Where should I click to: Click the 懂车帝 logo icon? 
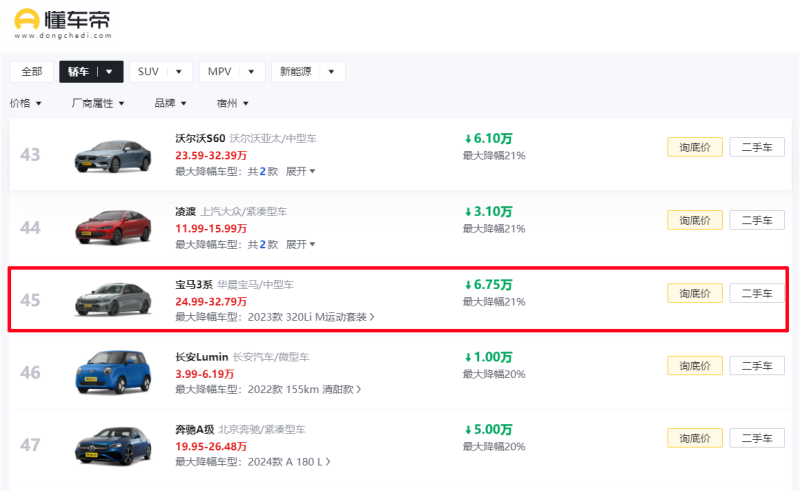tap(28, 19)
